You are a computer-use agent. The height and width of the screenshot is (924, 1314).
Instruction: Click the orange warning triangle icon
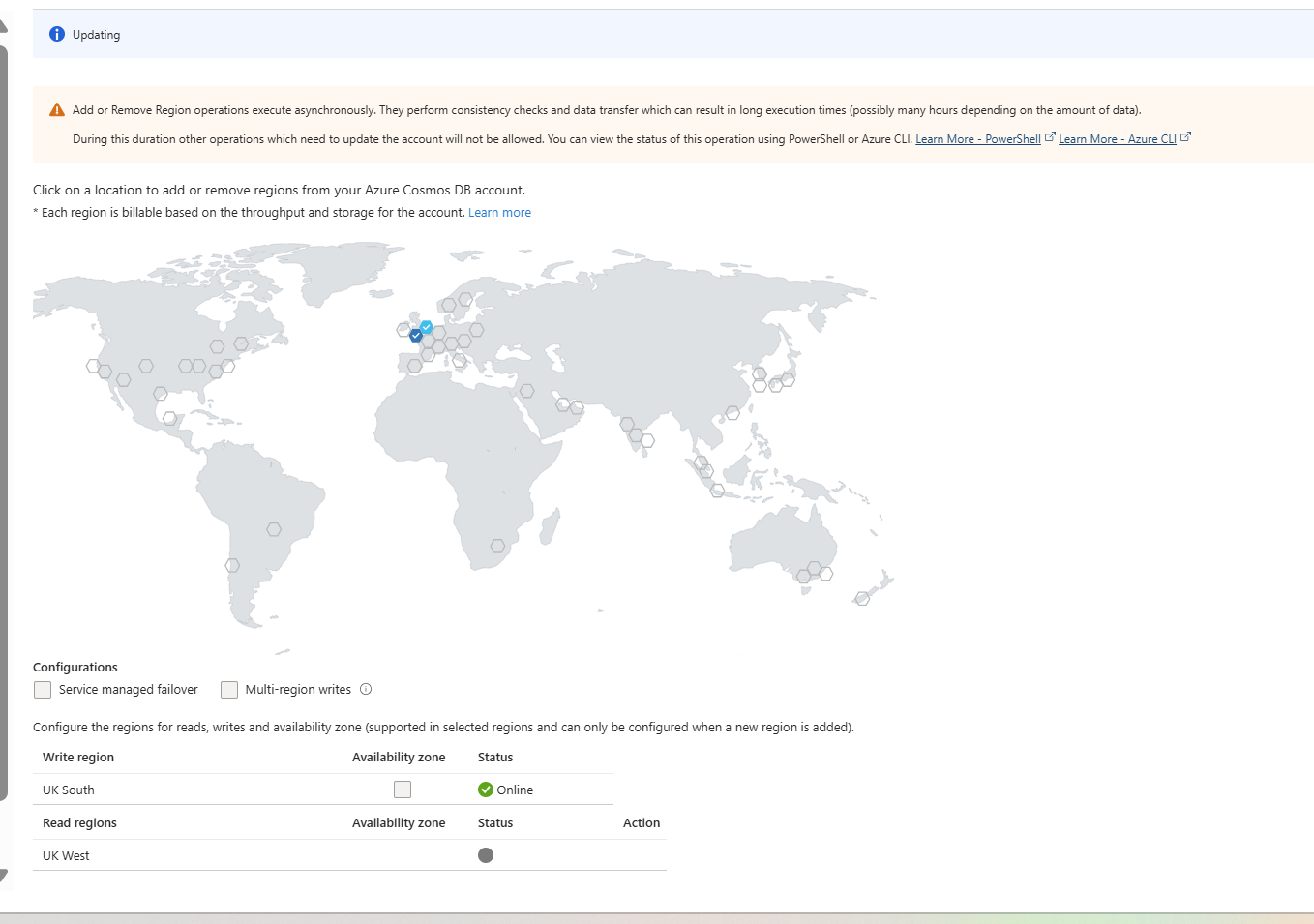pyautogui.click(x=57, y=110)
